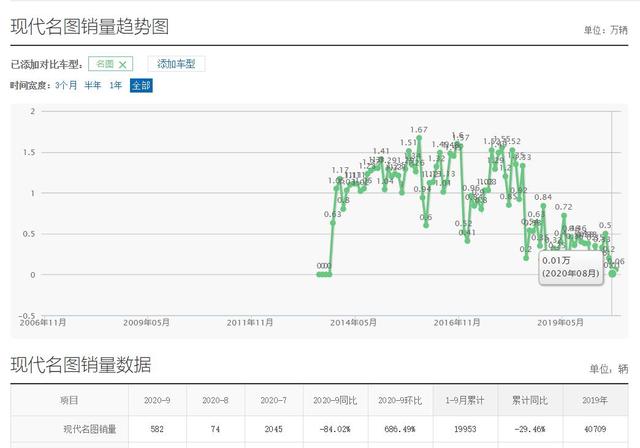
Task: Click the 1.67 peak data point
Action: (419, 138)
